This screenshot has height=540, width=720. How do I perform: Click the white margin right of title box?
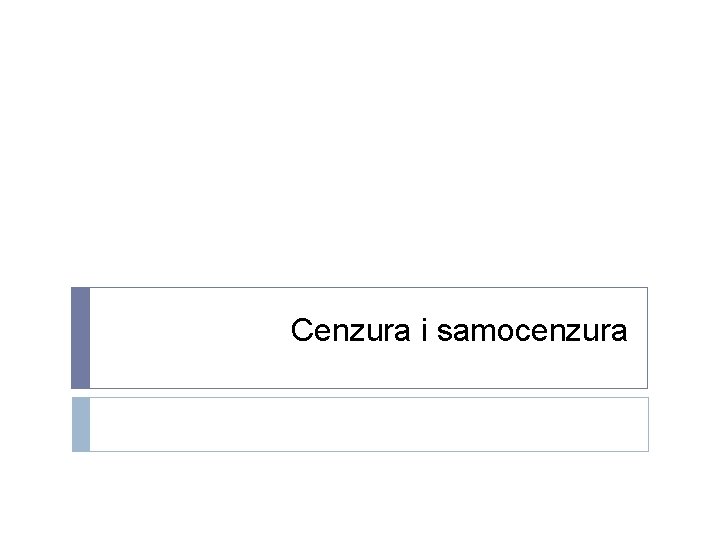click(683, 338)
